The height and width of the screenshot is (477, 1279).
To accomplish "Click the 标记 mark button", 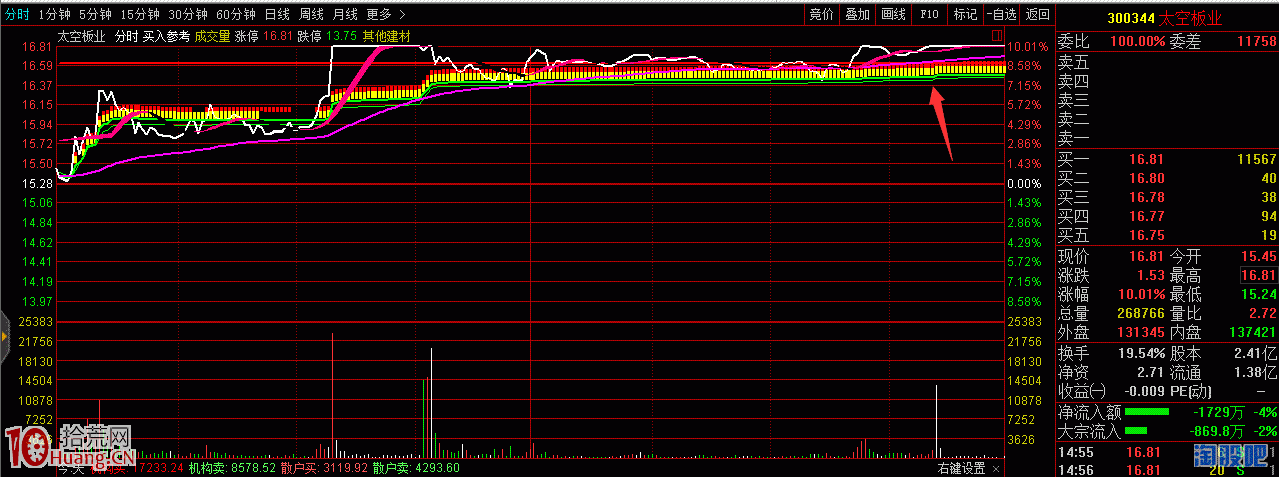I will pos(965,14).
